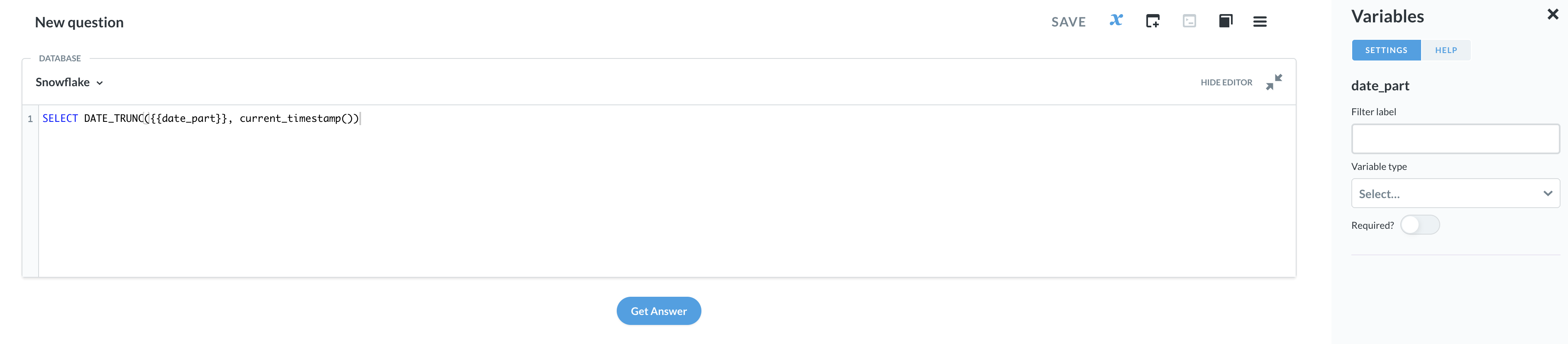1568x344 pixels.
Task: Open the variables sidebar via the x icon
Action: click(1116, 21)
